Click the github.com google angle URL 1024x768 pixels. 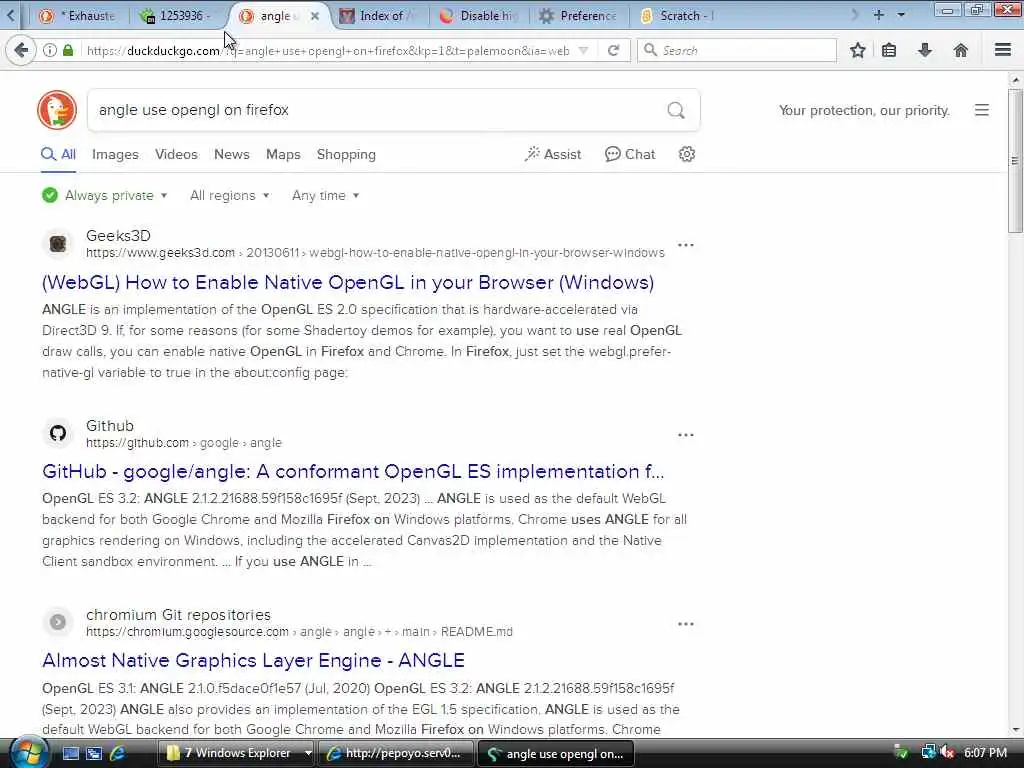pyautogui.click(x=184, y=443)
